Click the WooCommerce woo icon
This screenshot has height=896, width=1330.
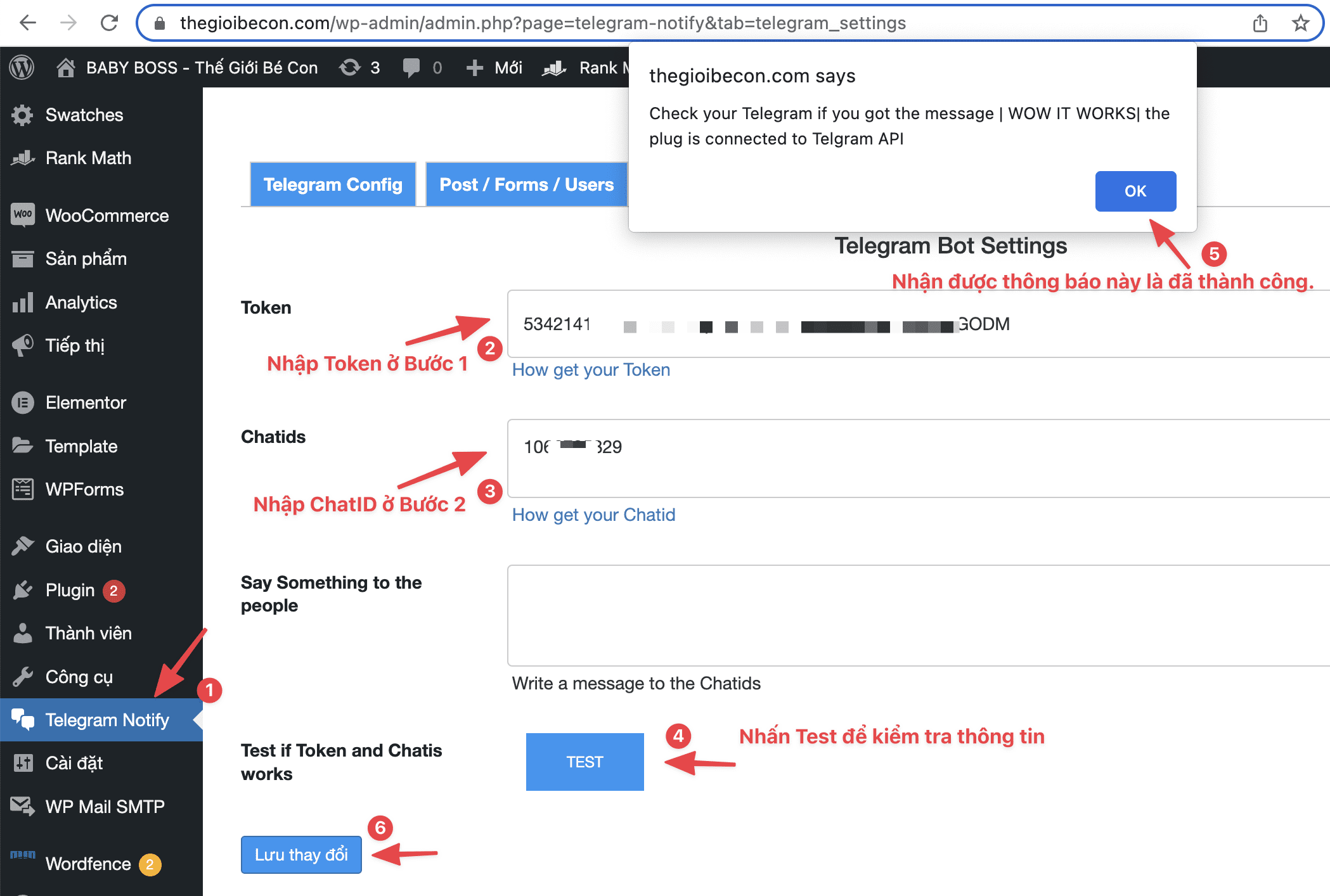point(23,215)
